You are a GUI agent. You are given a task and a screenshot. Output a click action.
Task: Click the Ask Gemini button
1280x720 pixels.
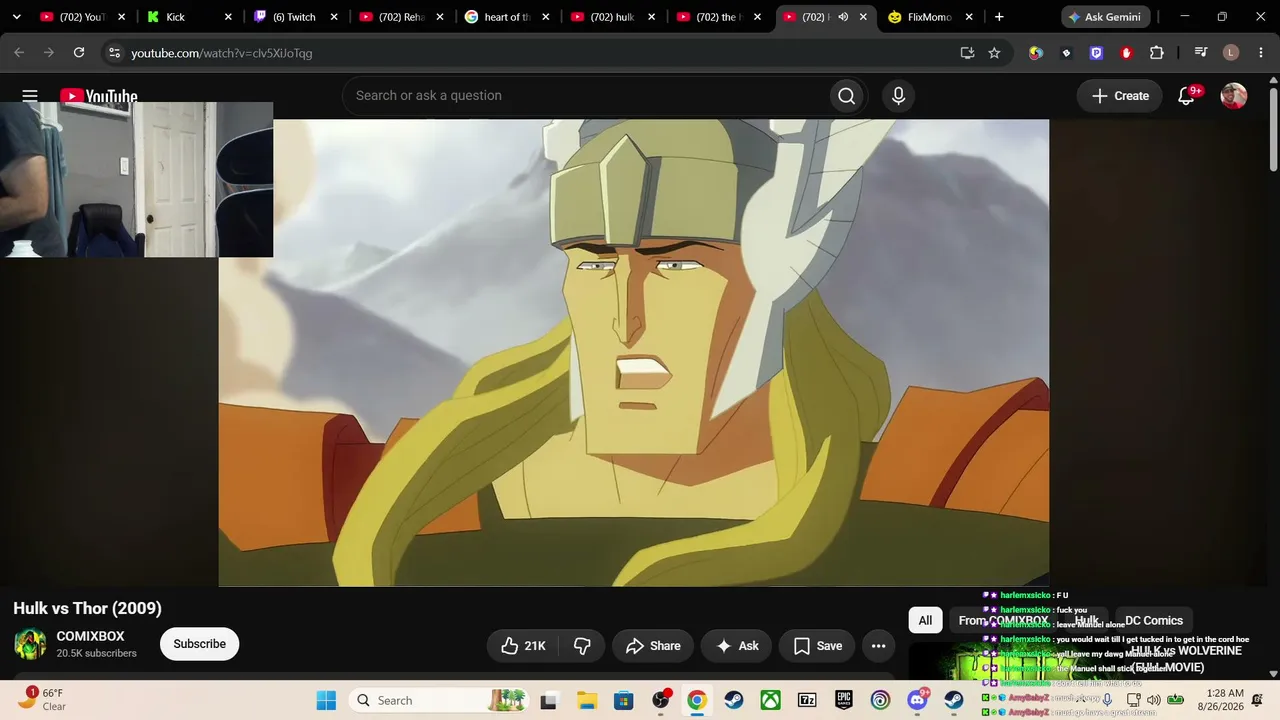coord(1106,17)
